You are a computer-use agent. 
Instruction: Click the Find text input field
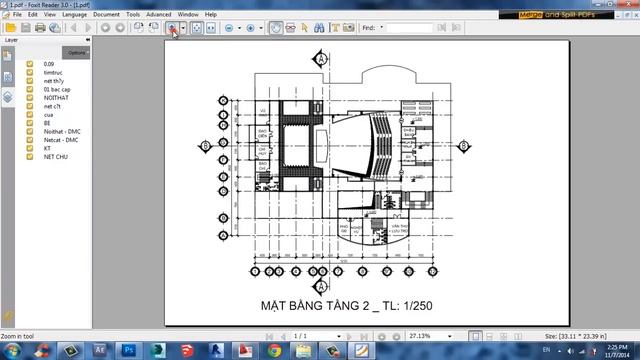coord(409,28)
